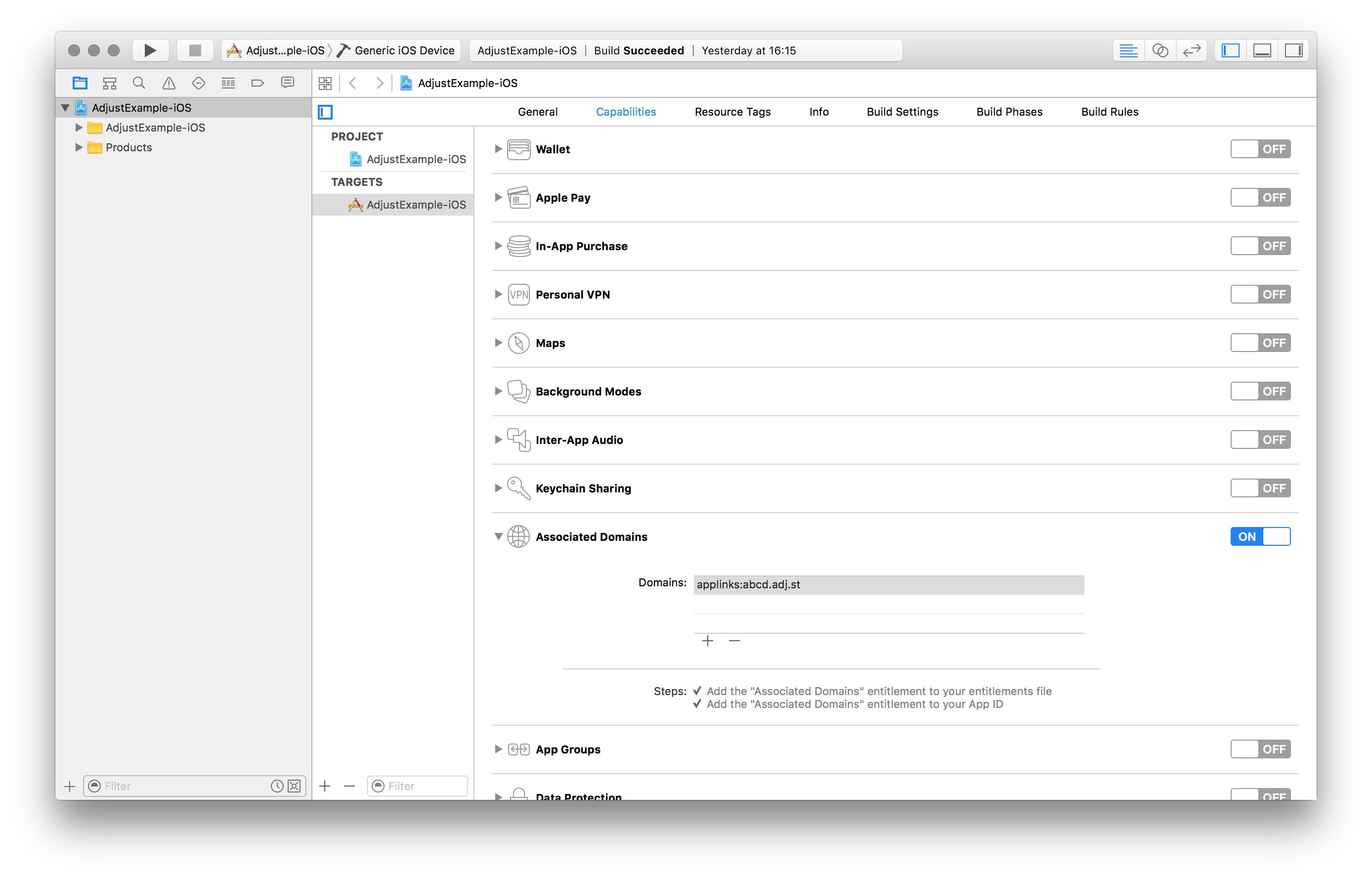Enable the Keychain Sharing switch
The width and height of the screenshot is (1372, 879).
[x=1260, y=488]
